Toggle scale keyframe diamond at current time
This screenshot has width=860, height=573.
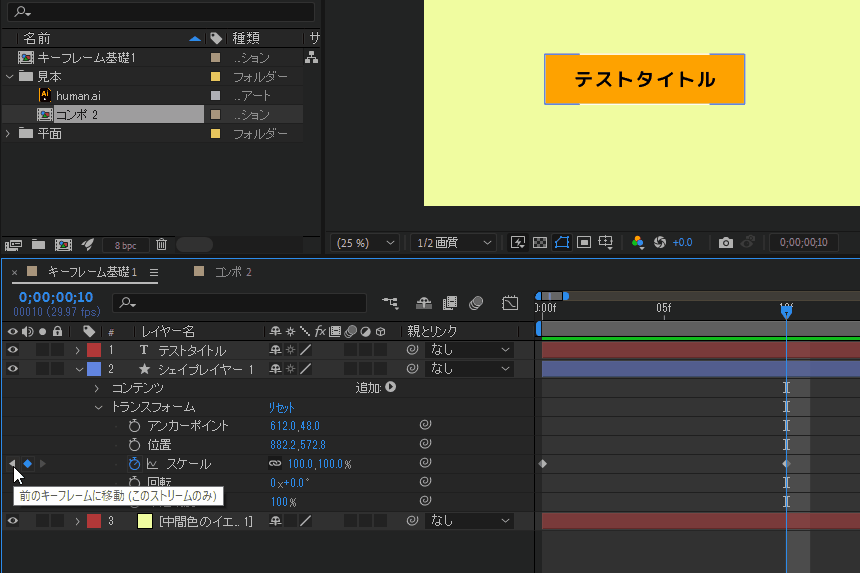click(x=27, y=464)
